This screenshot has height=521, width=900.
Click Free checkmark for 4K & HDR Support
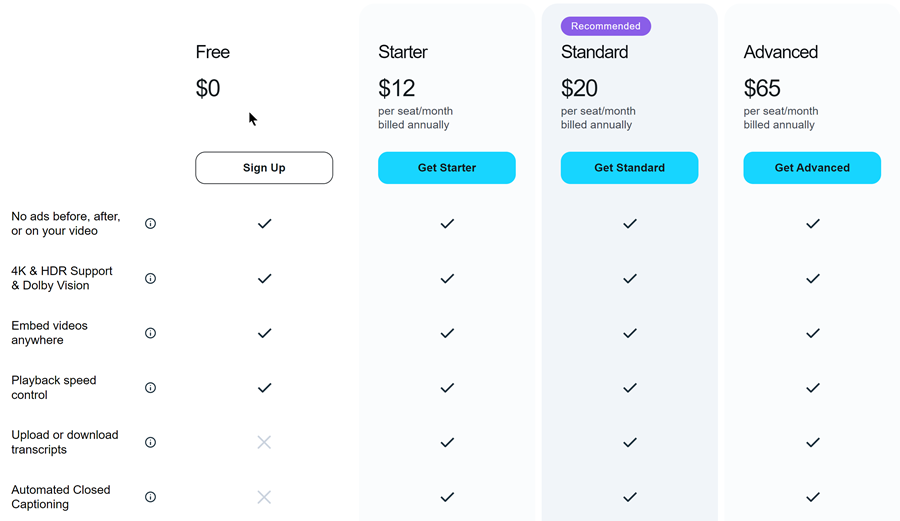264,278
